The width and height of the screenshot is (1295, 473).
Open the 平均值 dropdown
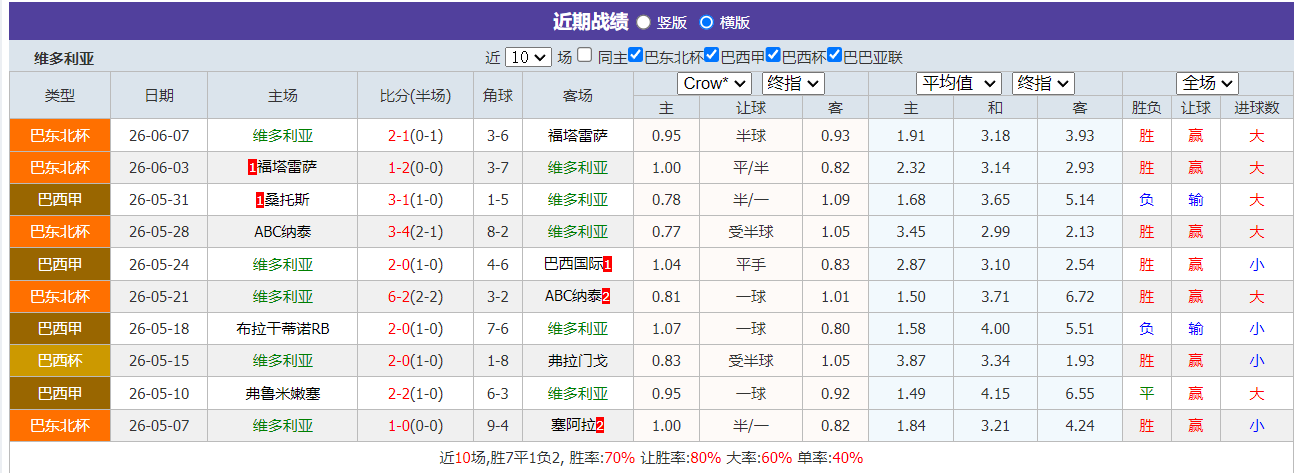click(959, 83)
